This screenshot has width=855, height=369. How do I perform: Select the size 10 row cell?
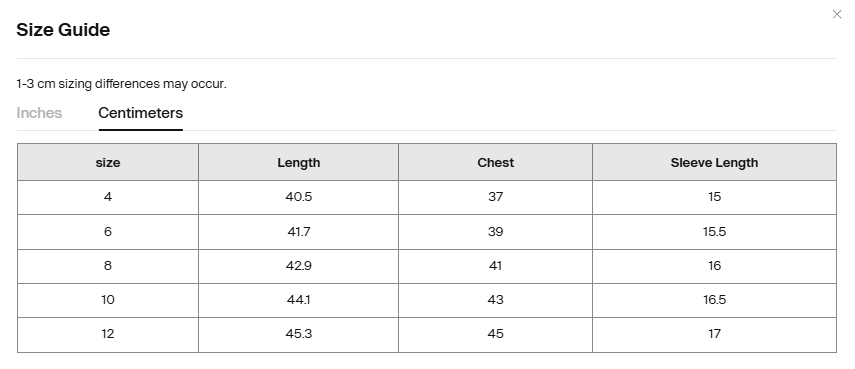coord(108,300)
